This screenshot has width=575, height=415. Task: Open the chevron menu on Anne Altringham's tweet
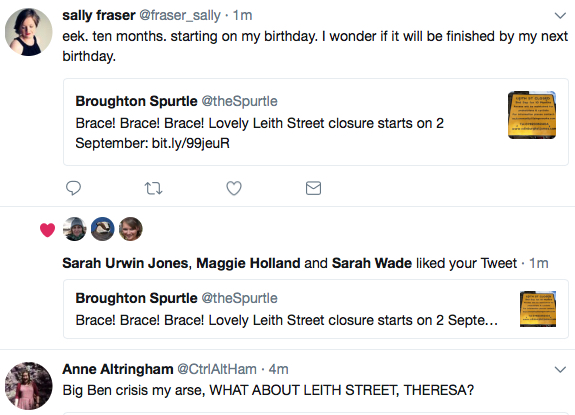point(560,369)
